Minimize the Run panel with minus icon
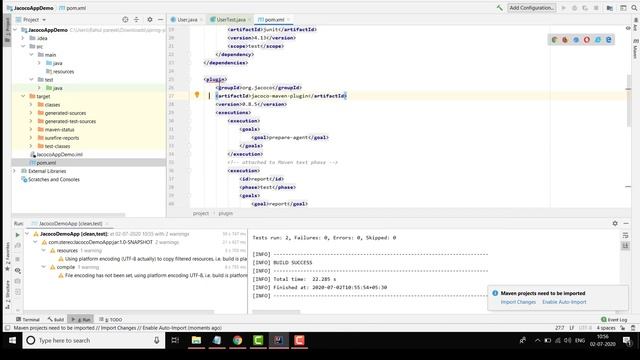The width and height of the screenshot is (640, 360). [x=626, y=223]
